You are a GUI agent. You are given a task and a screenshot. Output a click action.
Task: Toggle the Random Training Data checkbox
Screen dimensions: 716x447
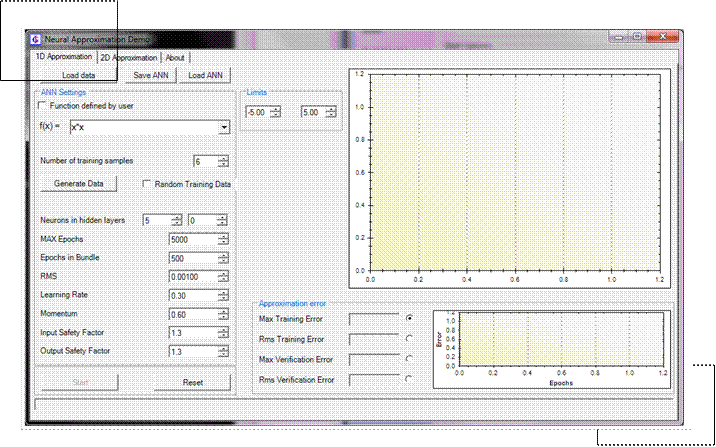click(147, 184)
